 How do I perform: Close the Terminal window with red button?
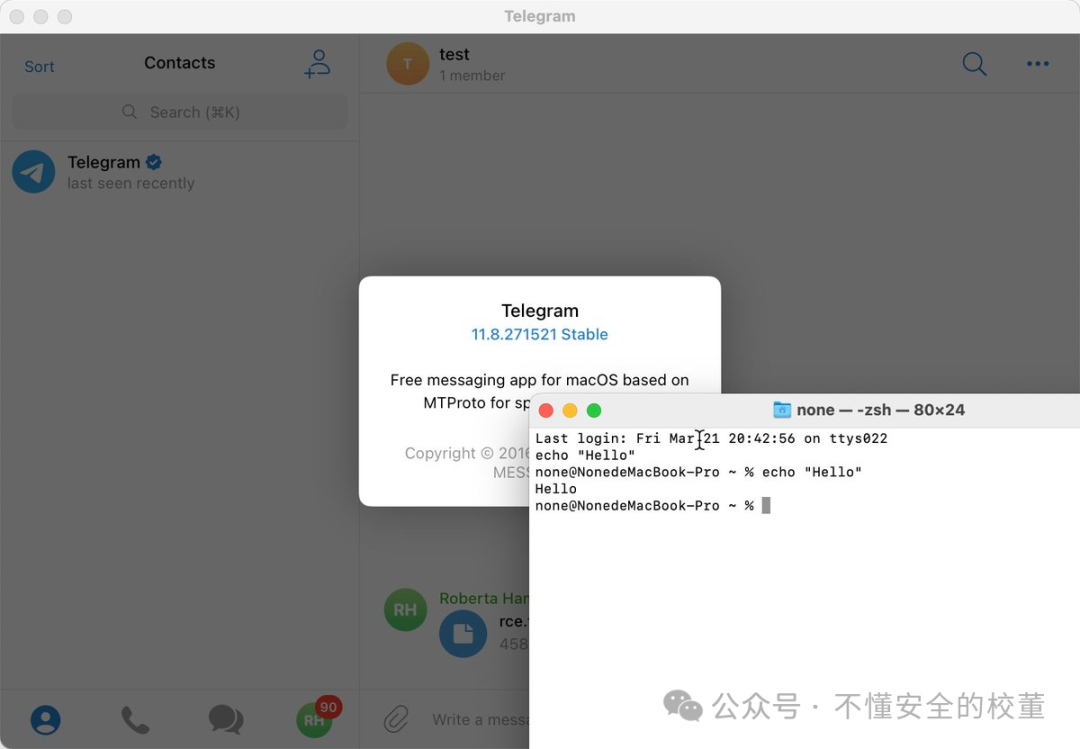[546, 411]
